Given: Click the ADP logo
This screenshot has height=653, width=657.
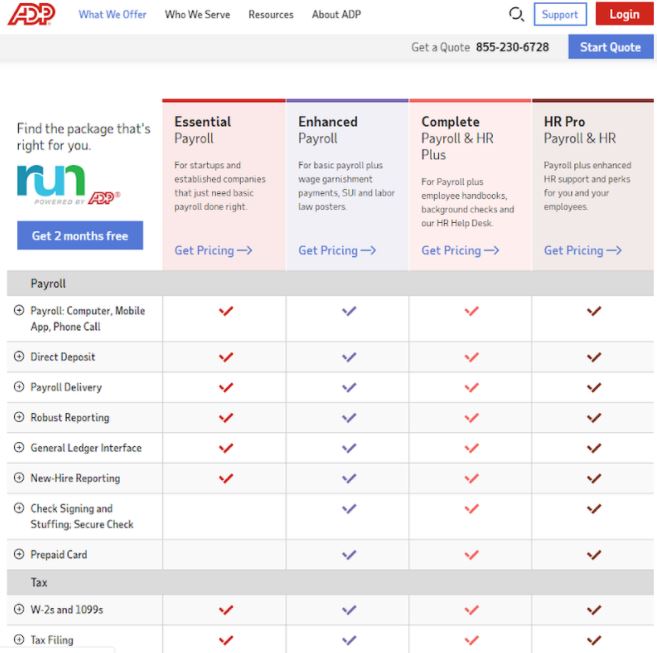Looking at the screenshot, I should [x=31, y=14].
